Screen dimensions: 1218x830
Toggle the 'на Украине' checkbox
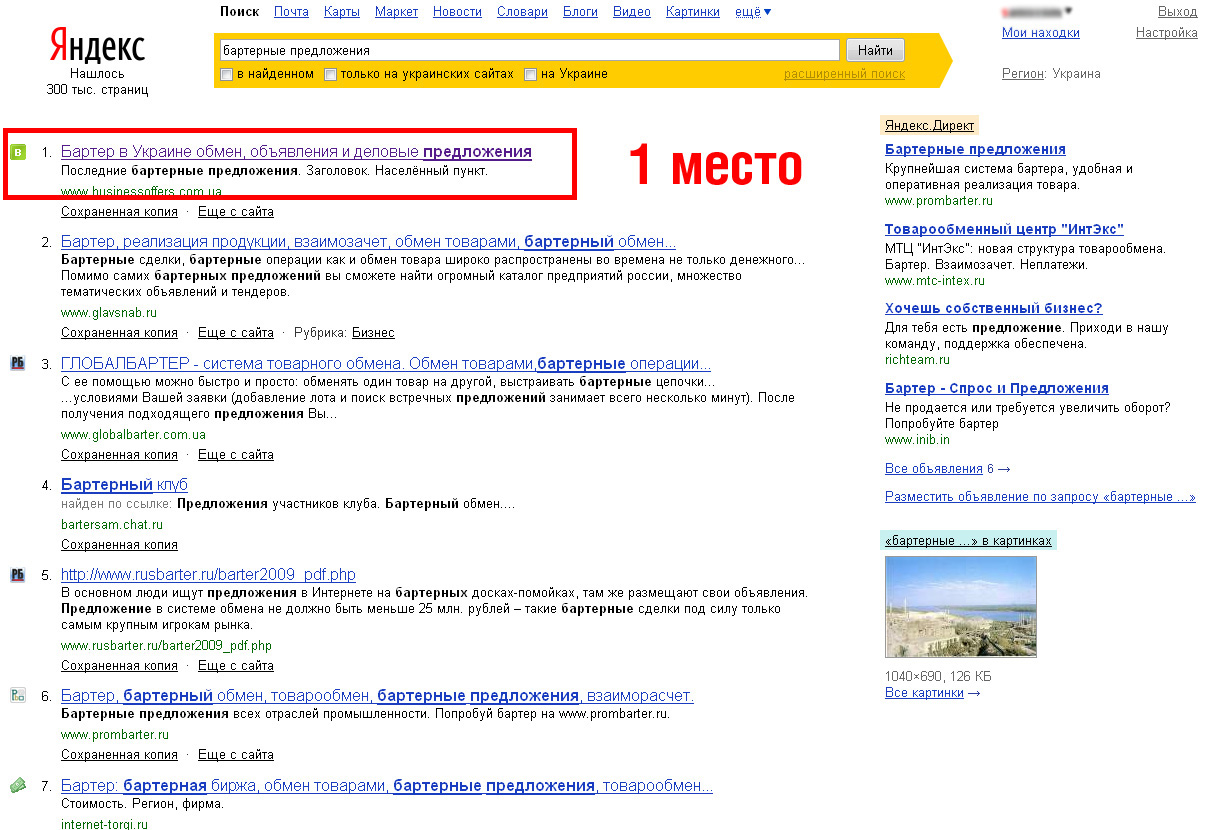click(530, 74)
